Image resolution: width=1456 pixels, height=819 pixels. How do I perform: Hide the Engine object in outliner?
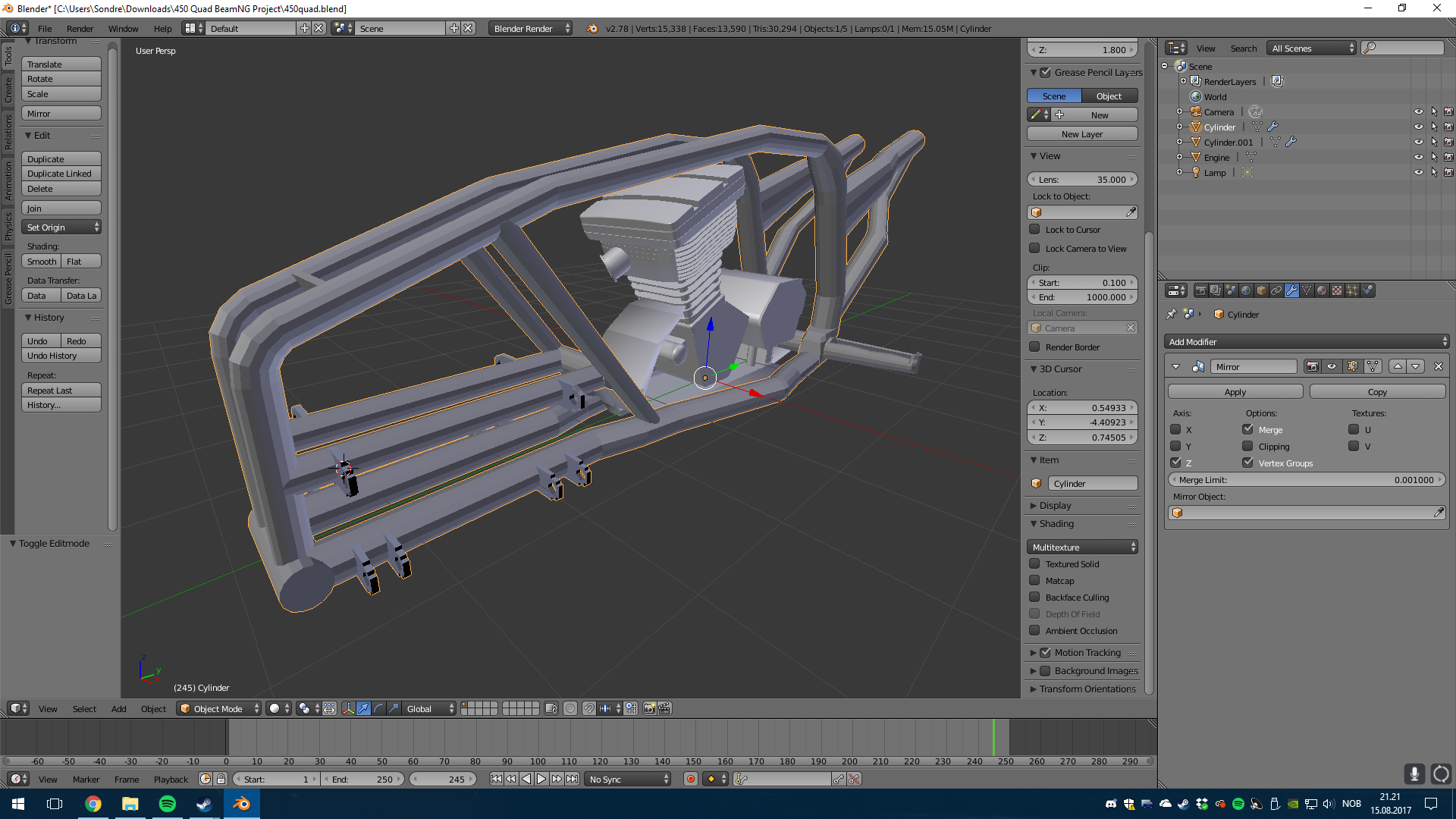click(x=1418, y=157)
